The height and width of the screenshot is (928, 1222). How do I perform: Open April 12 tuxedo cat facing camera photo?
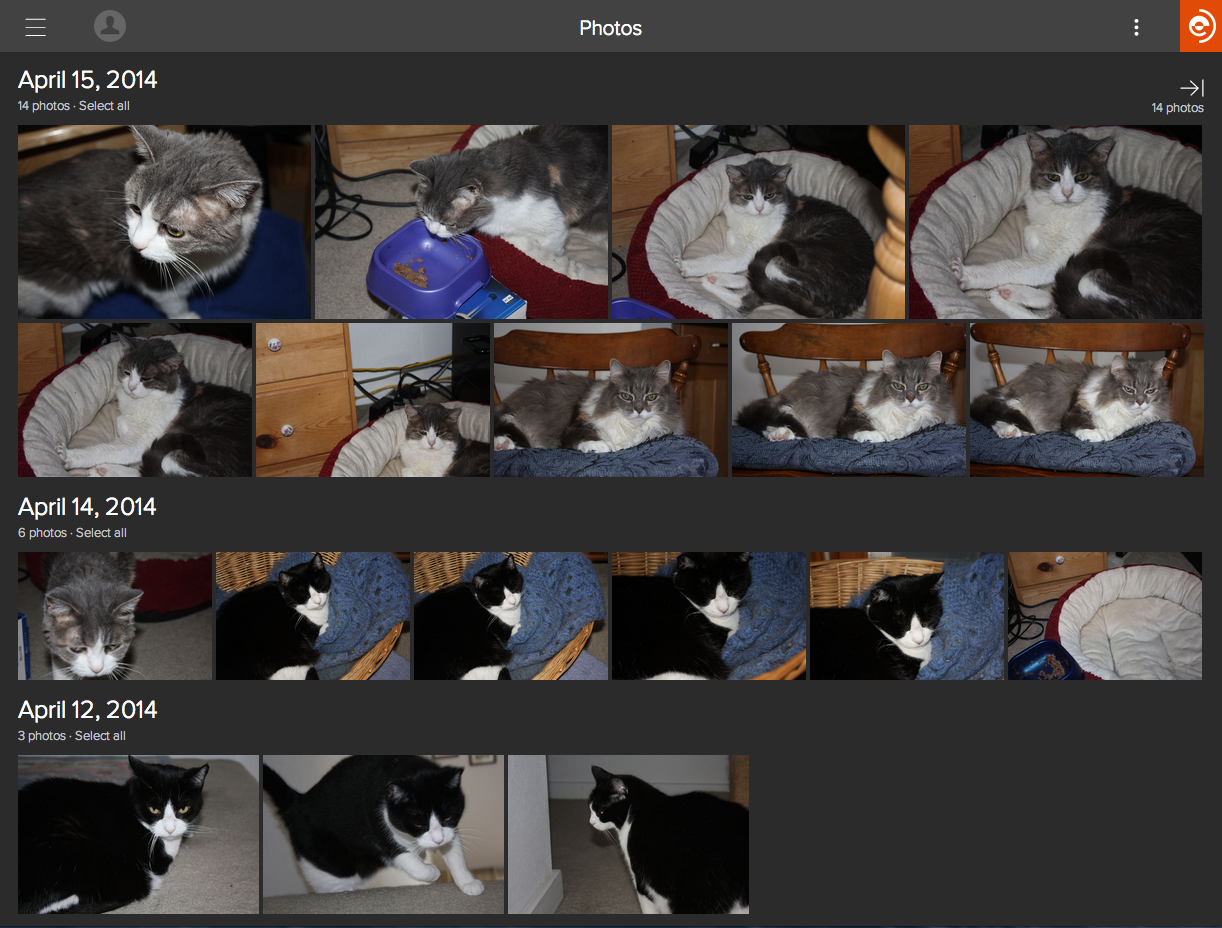click(138, 834)
